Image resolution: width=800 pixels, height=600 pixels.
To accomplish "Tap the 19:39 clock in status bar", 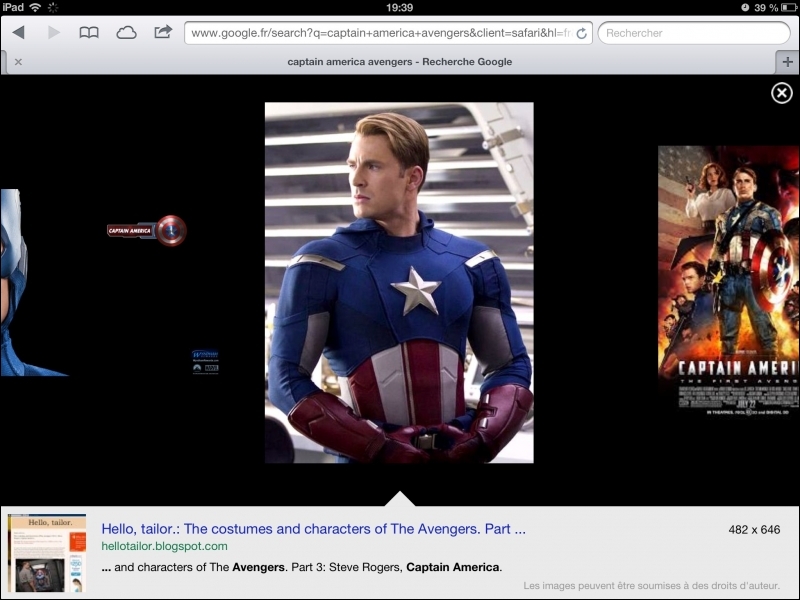I will [399, 7].
